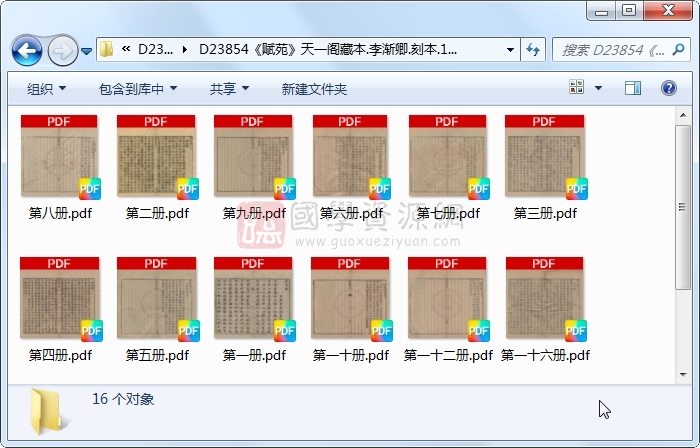
Task: Change view using the view icon button
Action: coord(576,87)
